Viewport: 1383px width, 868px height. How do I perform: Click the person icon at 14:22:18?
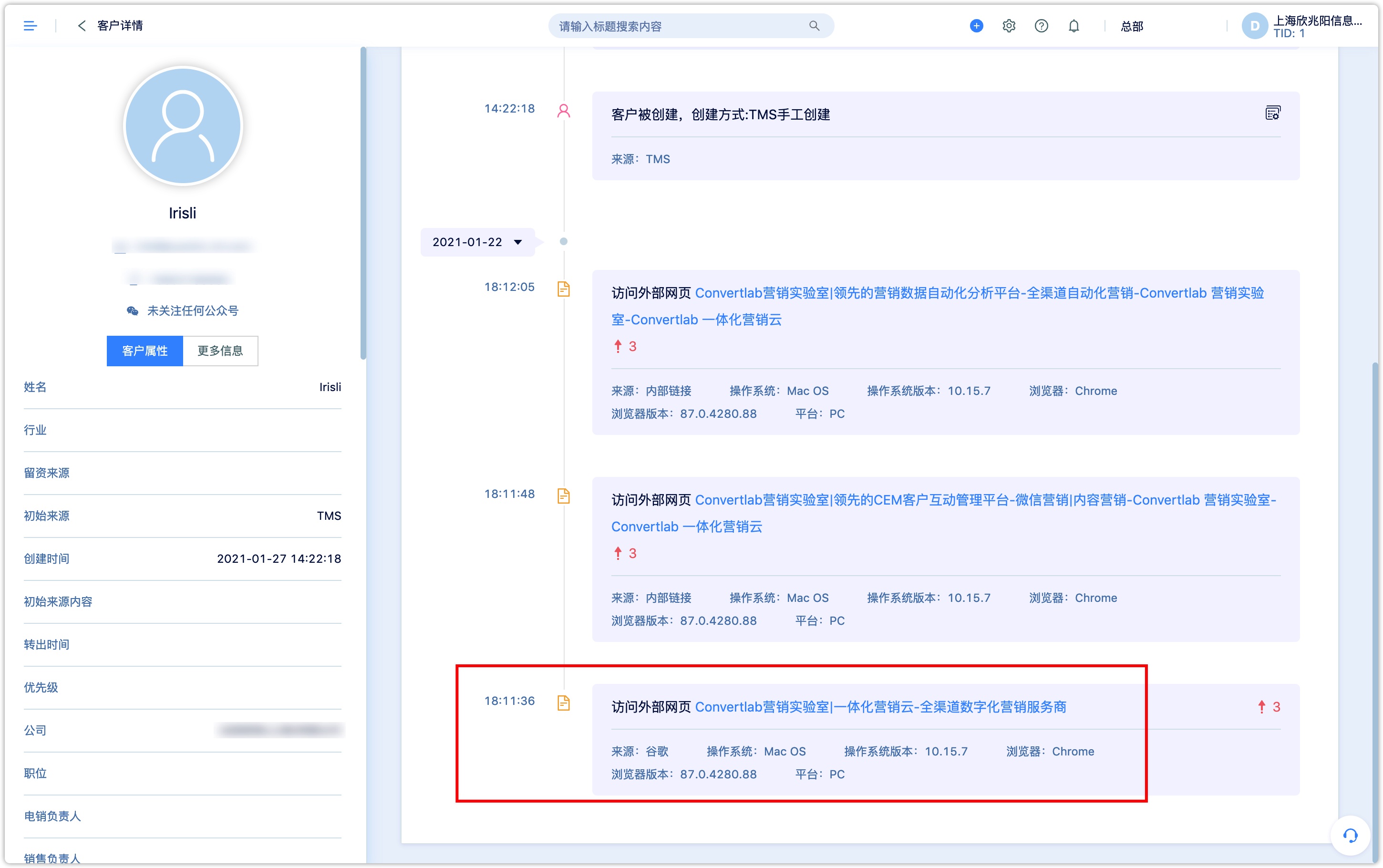coord(564,111)
